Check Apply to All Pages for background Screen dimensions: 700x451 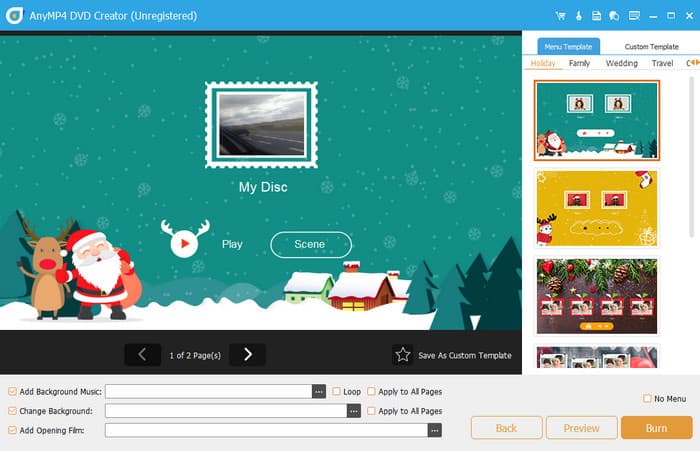coord(371,411)
